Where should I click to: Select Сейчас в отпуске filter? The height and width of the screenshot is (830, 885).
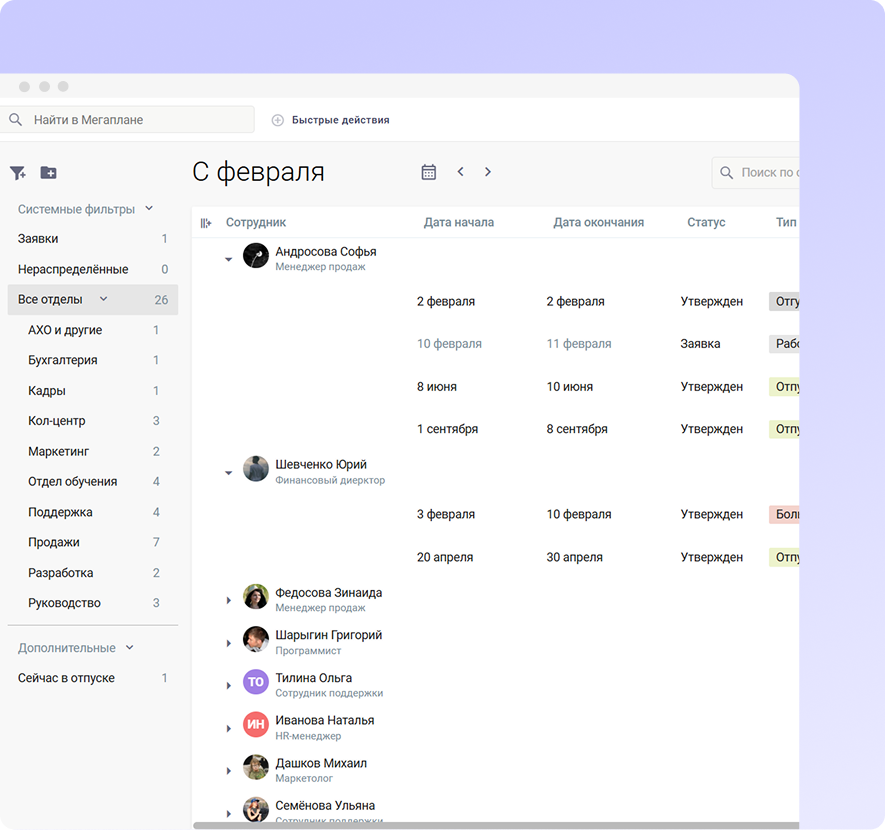93,678
